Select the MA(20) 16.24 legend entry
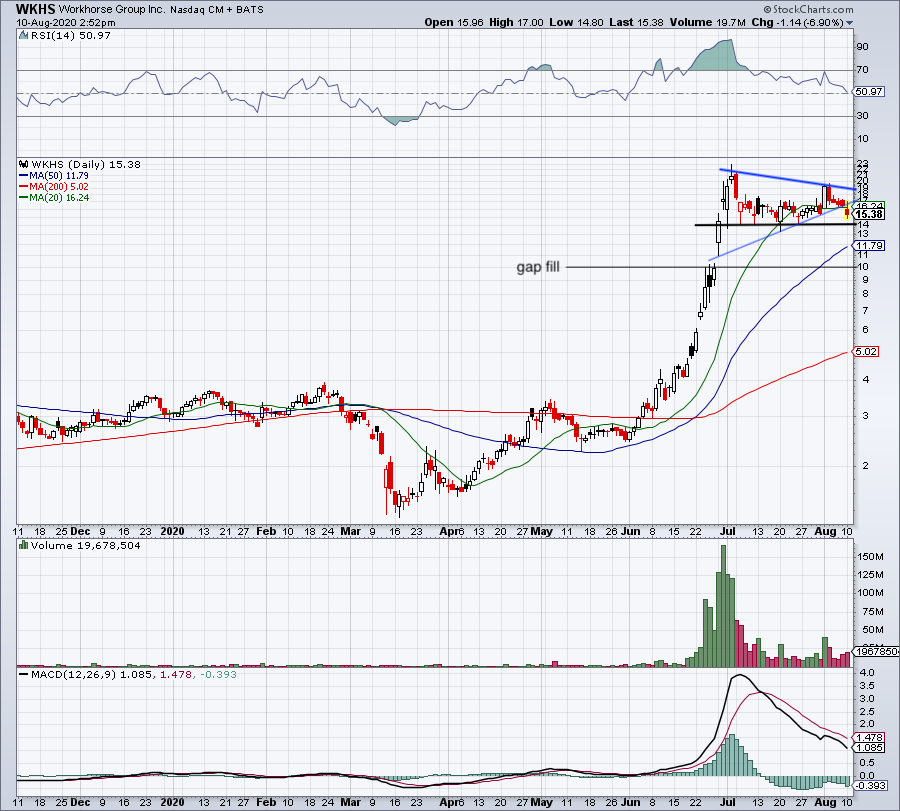 coord(54,197)
